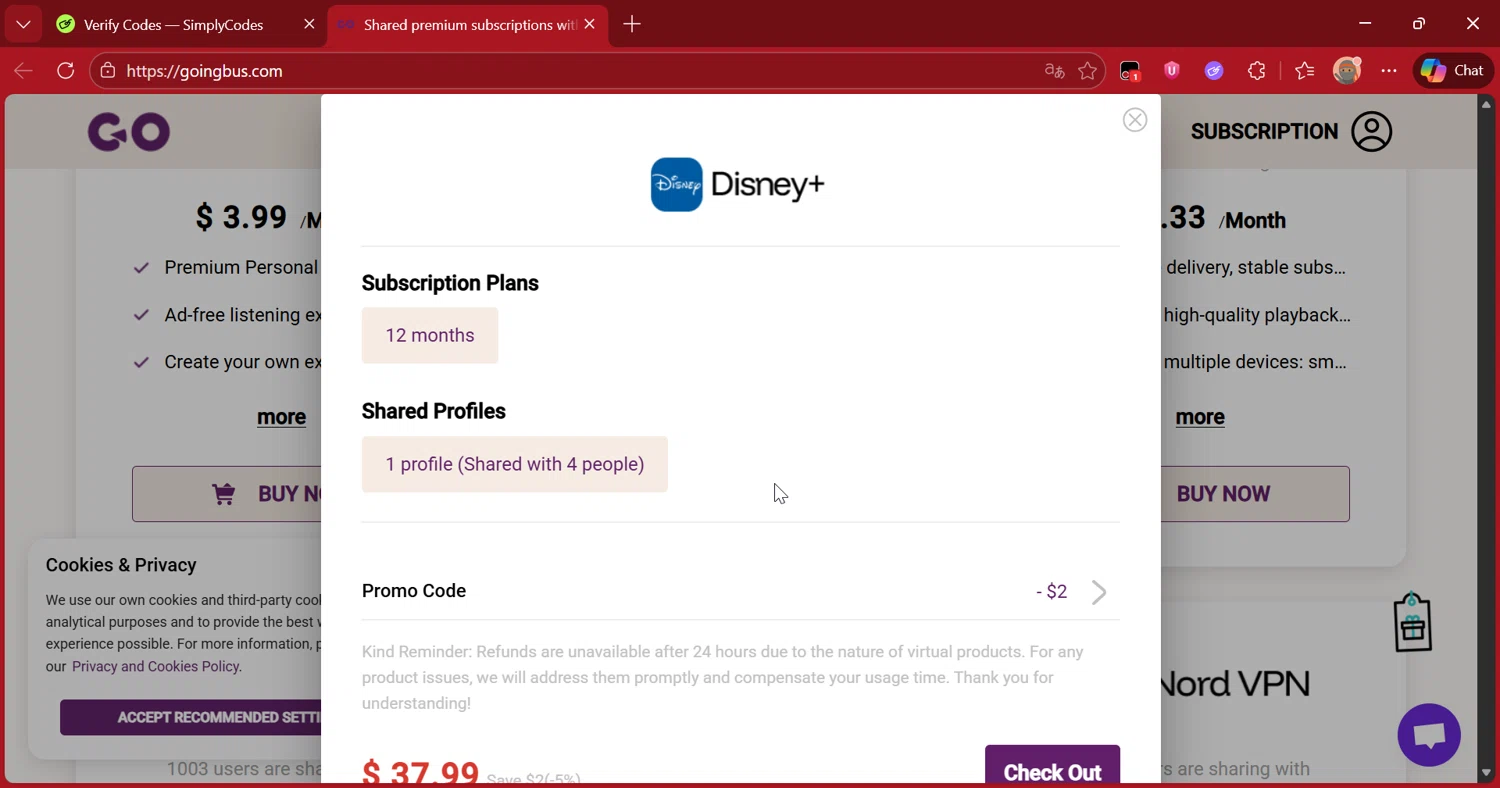The height and width of the screenshot is (788, 1500).
Task: View site information lock icon
Action: tap(108, 71)
